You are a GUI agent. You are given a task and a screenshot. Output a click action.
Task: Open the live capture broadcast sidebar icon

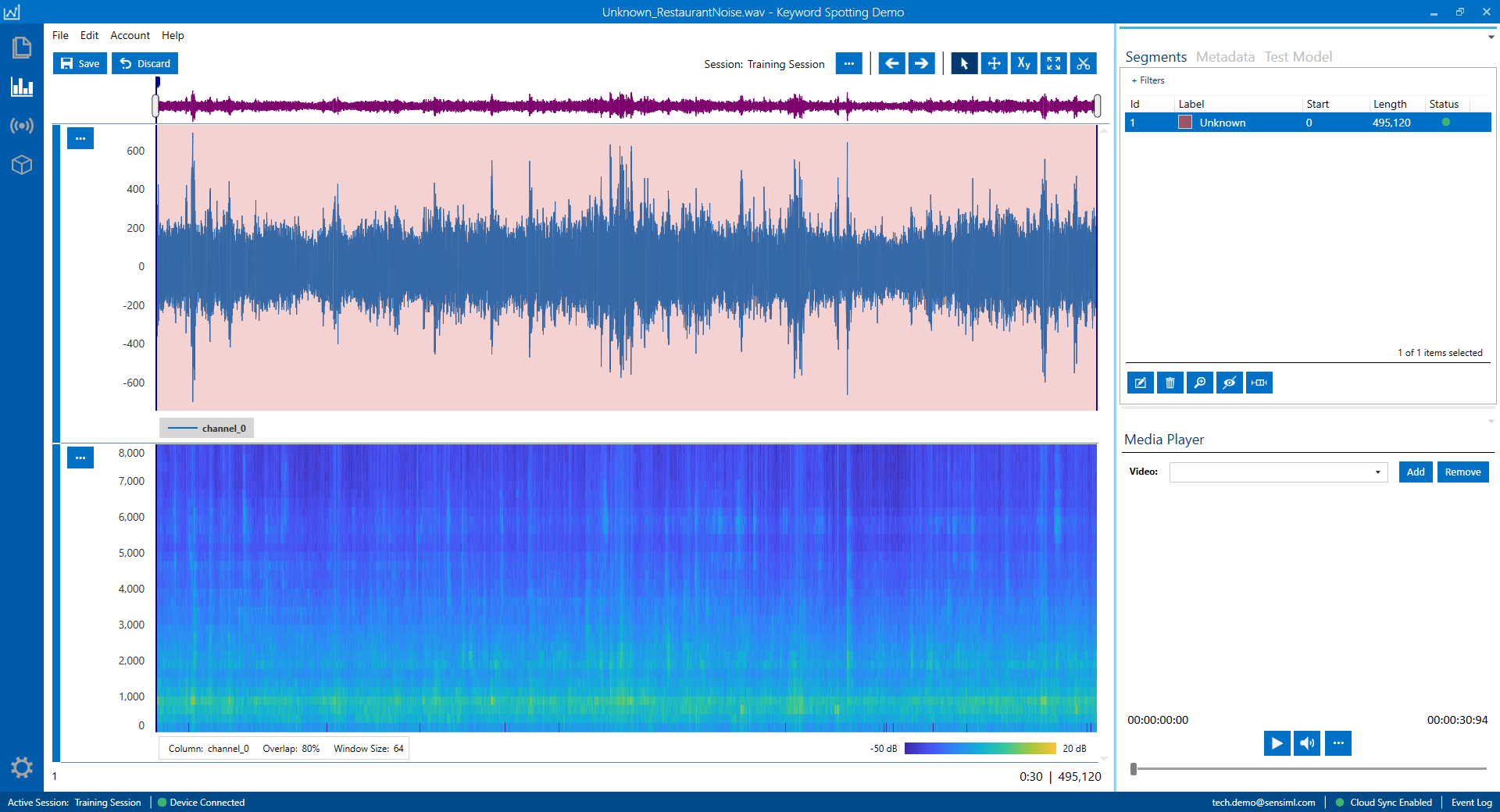pyautogui.click(x=22, y=126)
